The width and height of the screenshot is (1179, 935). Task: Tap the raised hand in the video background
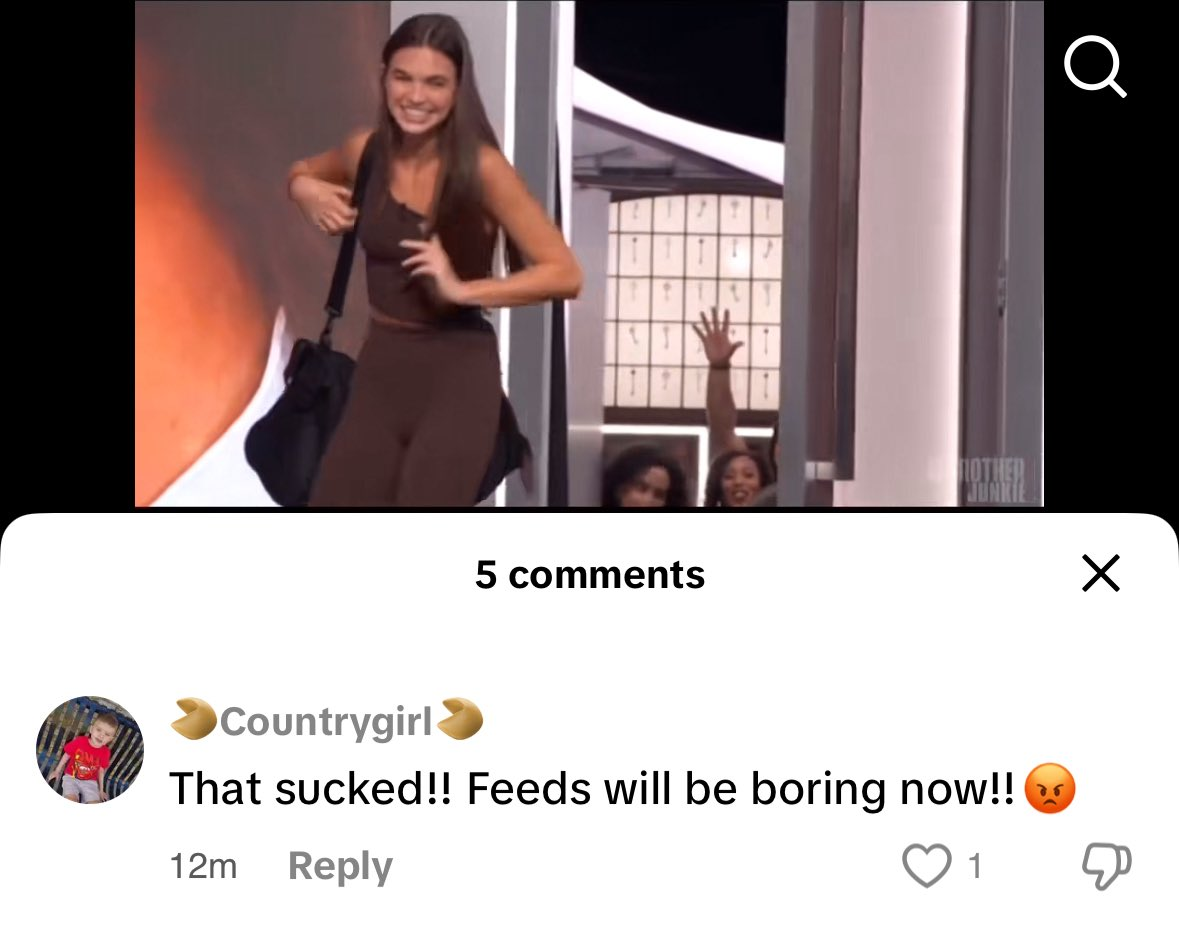[x=715, y=338]
